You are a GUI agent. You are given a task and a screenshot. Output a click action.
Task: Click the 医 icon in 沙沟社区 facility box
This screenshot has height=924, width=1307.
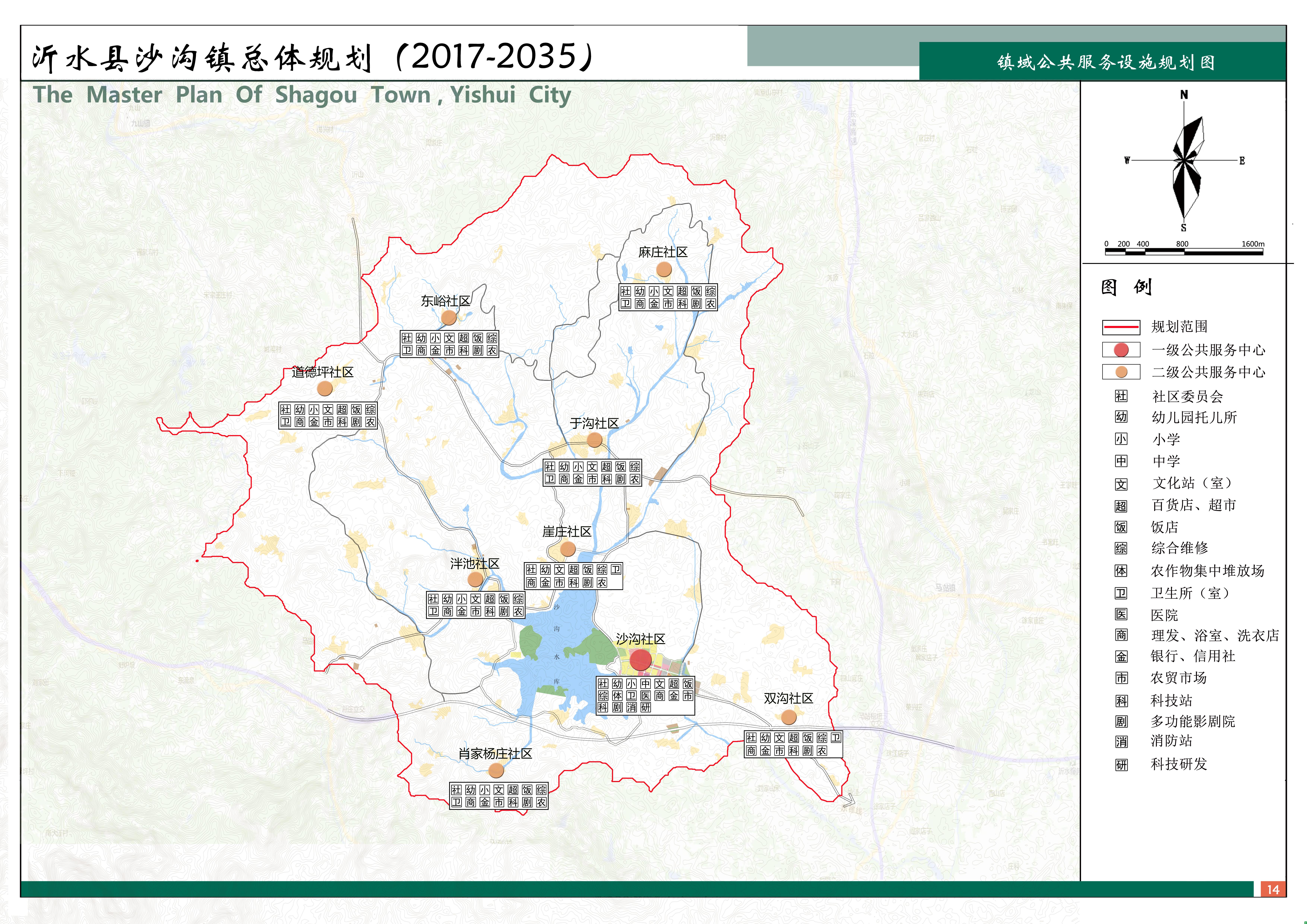coord(645,696)
